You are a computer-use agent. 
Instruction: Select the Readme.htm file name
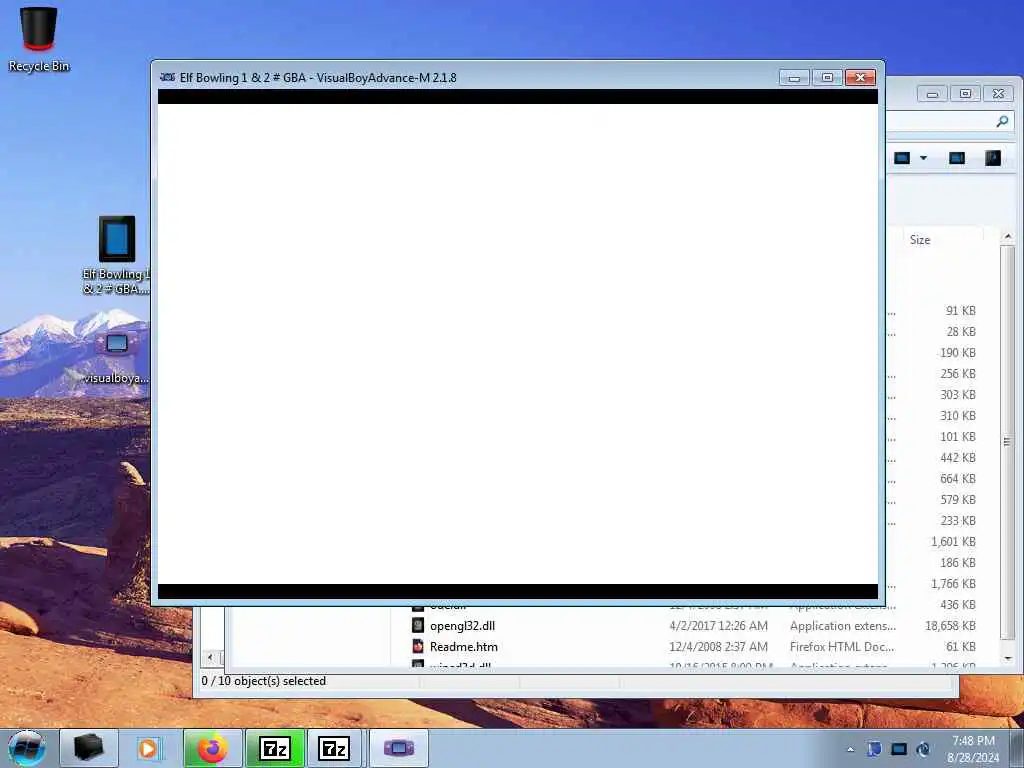(464, 647)
